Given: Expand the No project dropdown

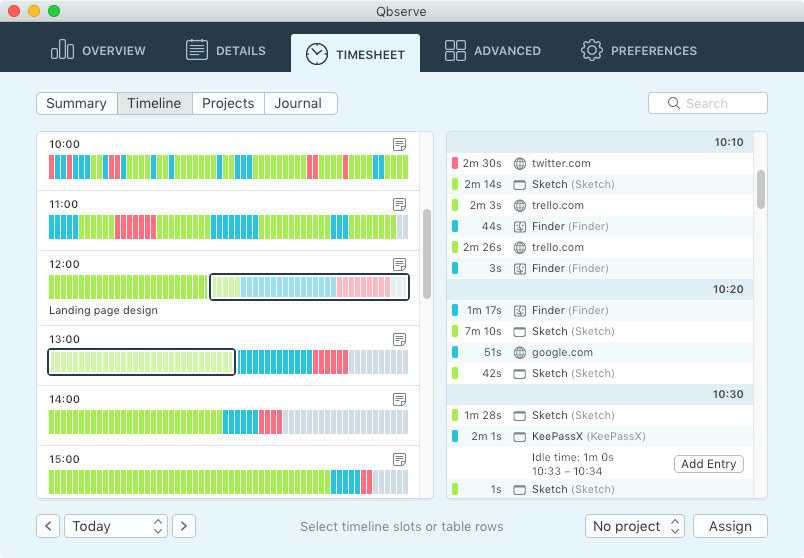Looking at the screenshot, I should [x=635, y=526].
